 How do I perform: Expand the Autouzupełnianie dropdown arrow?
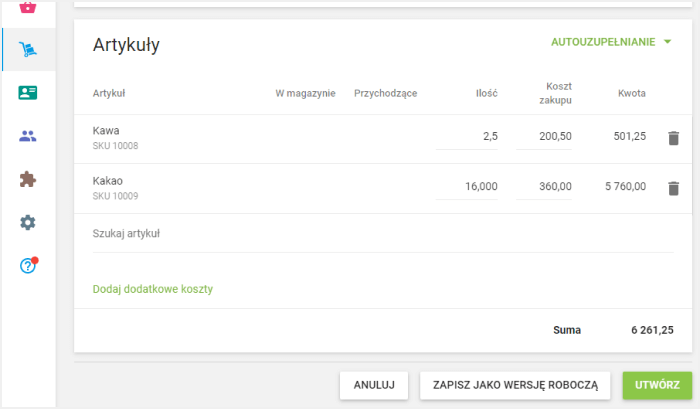(667, 42)
